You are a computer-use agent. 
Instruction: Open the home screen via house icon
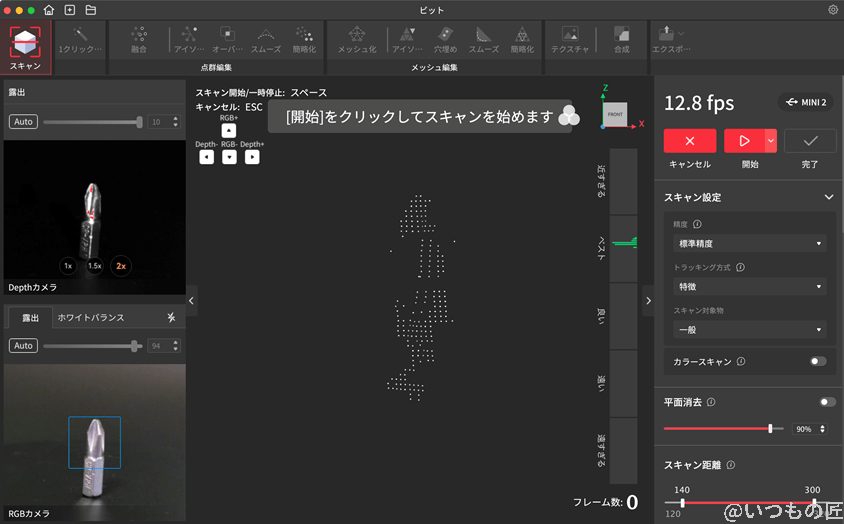tap(49, 10)
